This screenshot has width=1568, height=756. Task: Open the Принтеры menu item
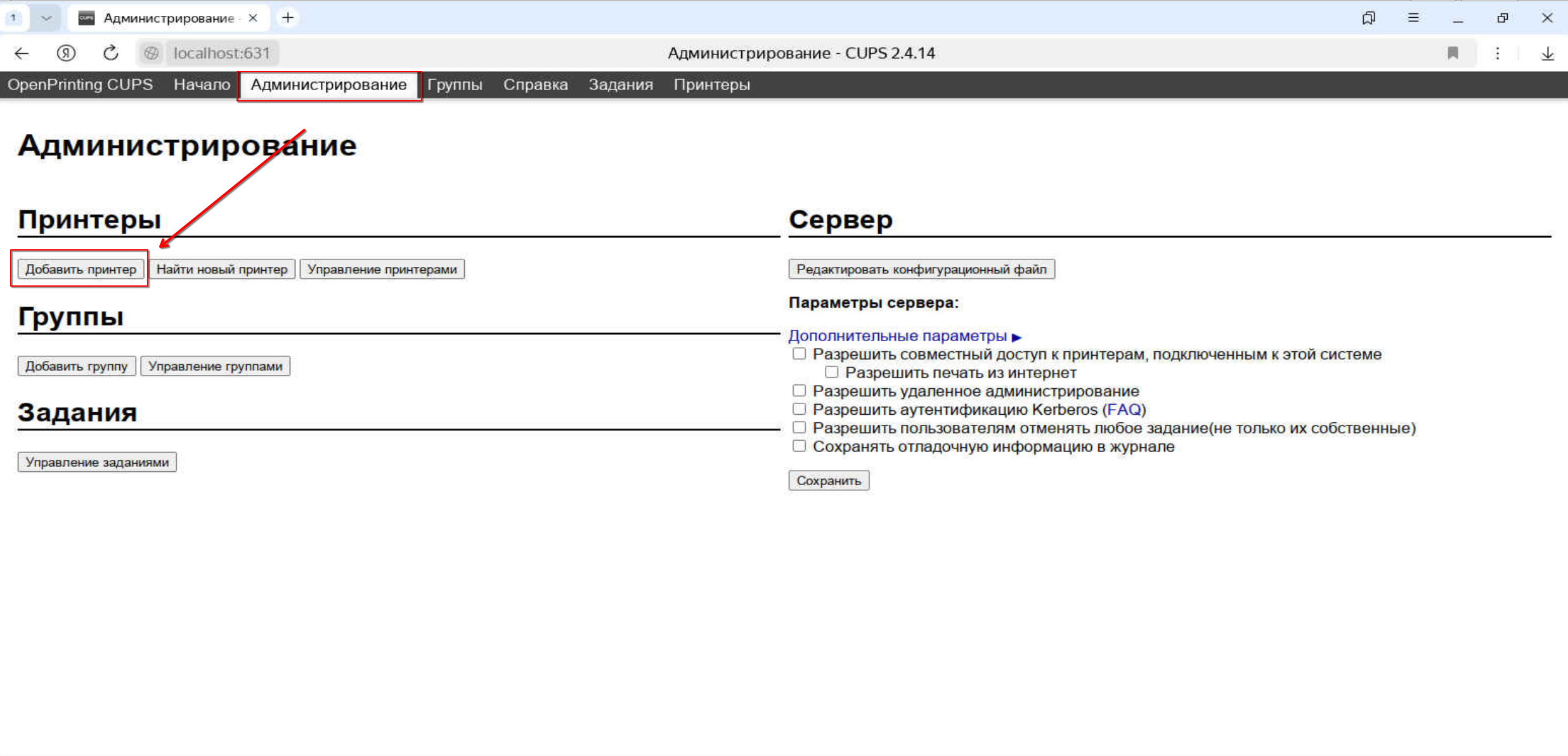click(x=712, y=84)
